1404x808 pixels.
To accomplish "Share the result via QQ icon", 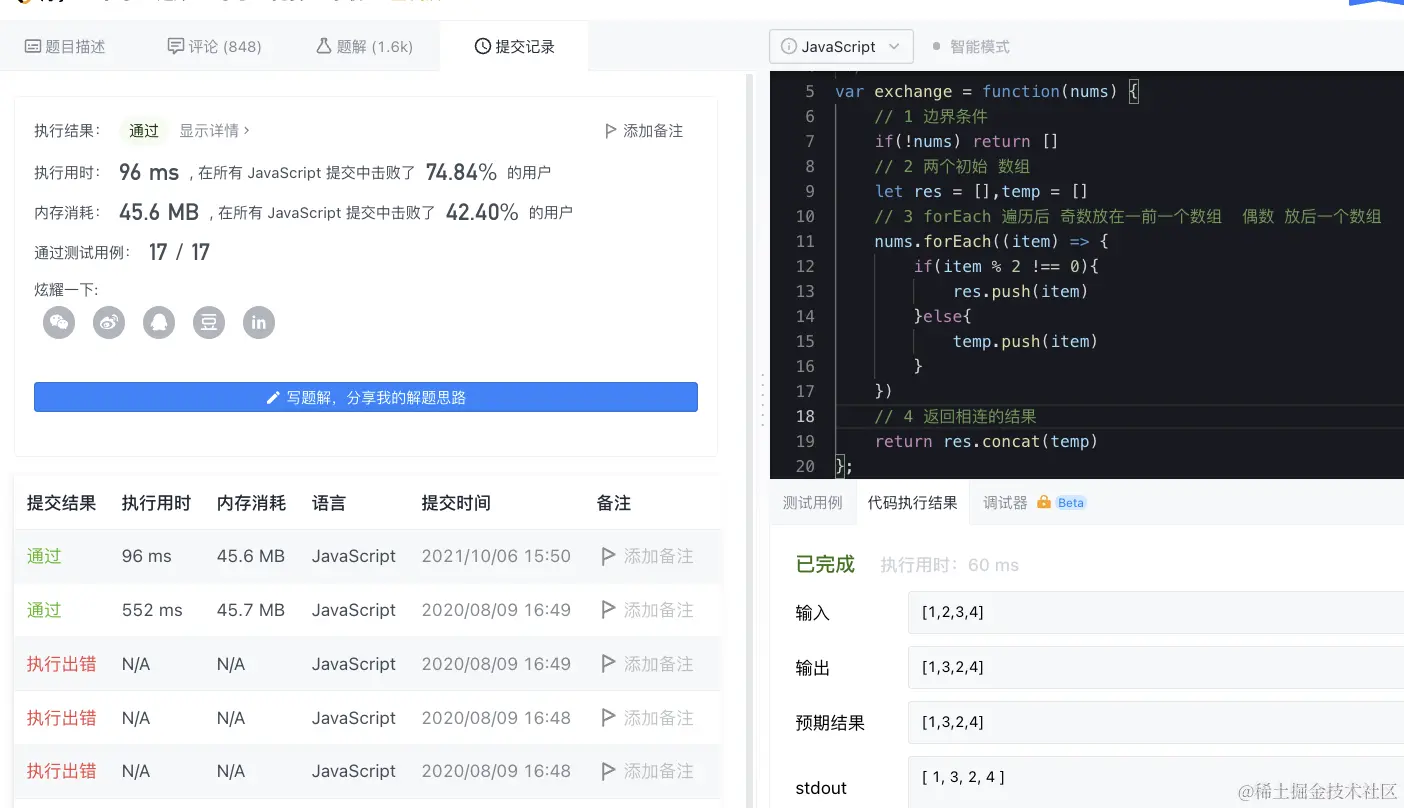I will coord(159,322).
